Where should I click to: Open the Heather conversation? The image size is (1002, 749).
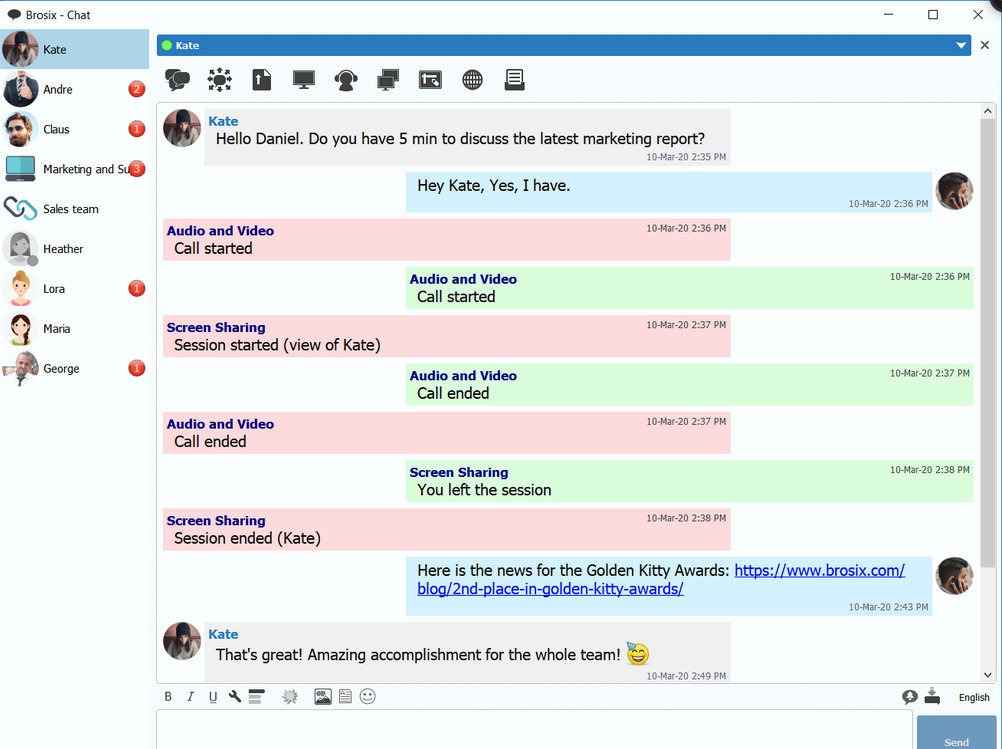(x=75, y=249)
